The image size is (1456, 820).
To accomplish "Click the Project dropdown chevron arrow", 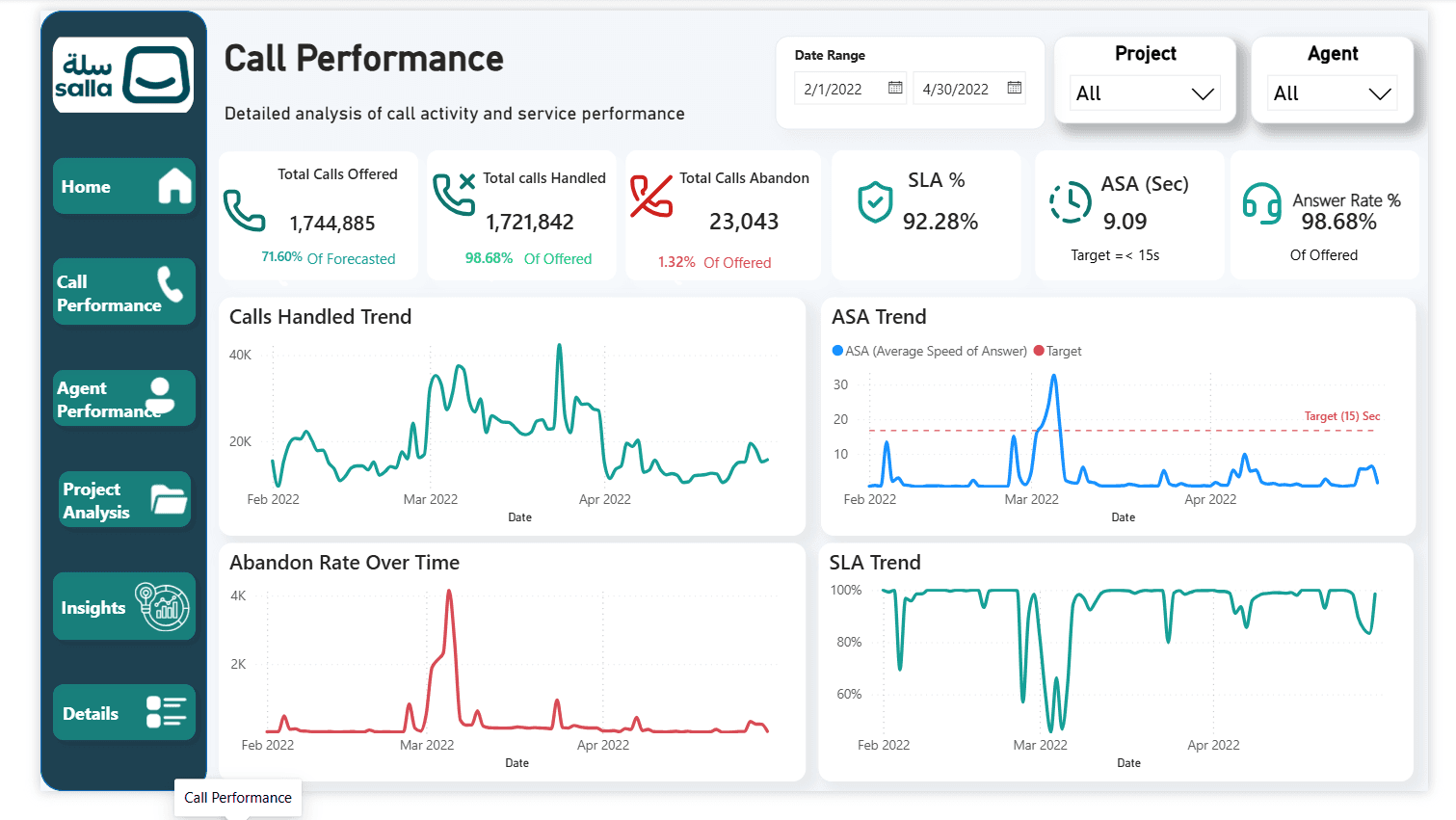I will pyautogui.click(x=1203, y=93).
